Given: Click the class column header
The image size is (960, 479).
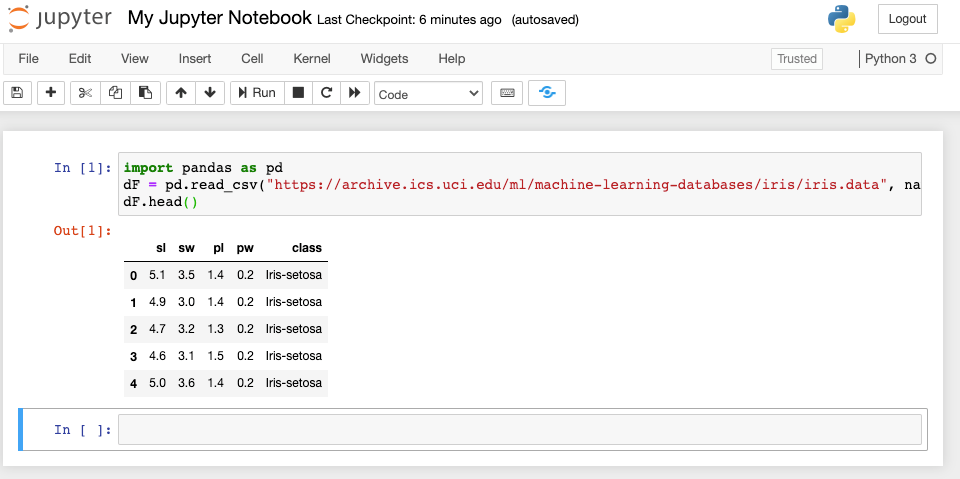Looking at the screenshot, I should tap(307, 248).
